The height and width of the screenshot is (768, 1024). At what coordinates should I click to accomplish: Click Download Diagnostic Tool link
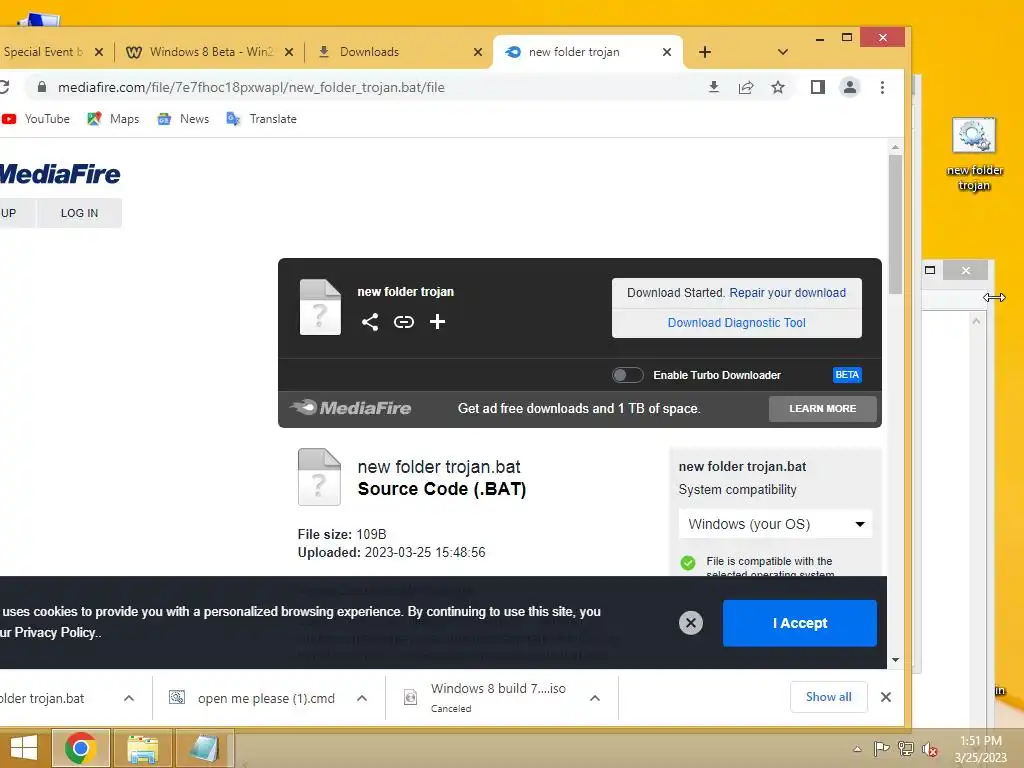click(737, 323)
